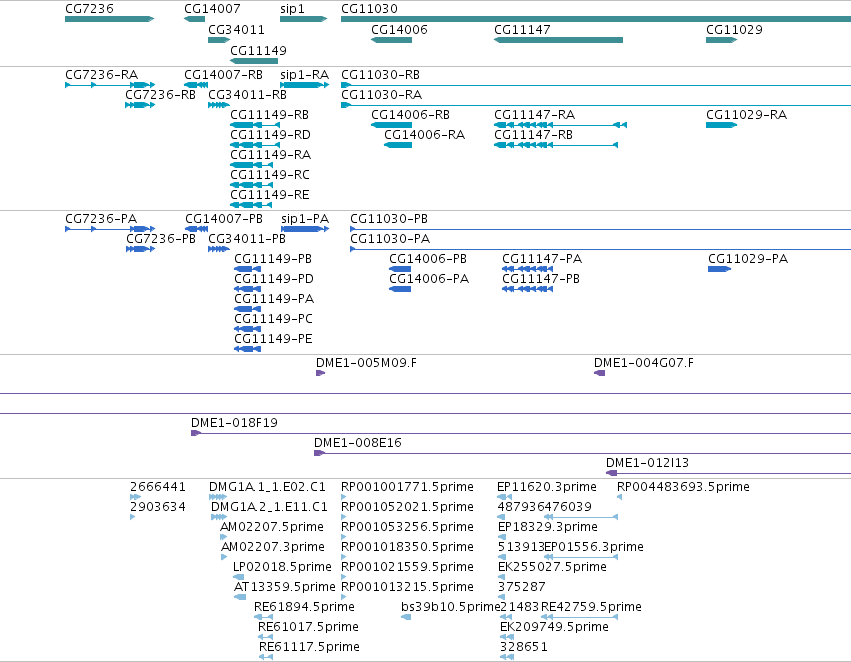Select the CG11147-RA transcript label
The image size is (851, 662).
535,115
